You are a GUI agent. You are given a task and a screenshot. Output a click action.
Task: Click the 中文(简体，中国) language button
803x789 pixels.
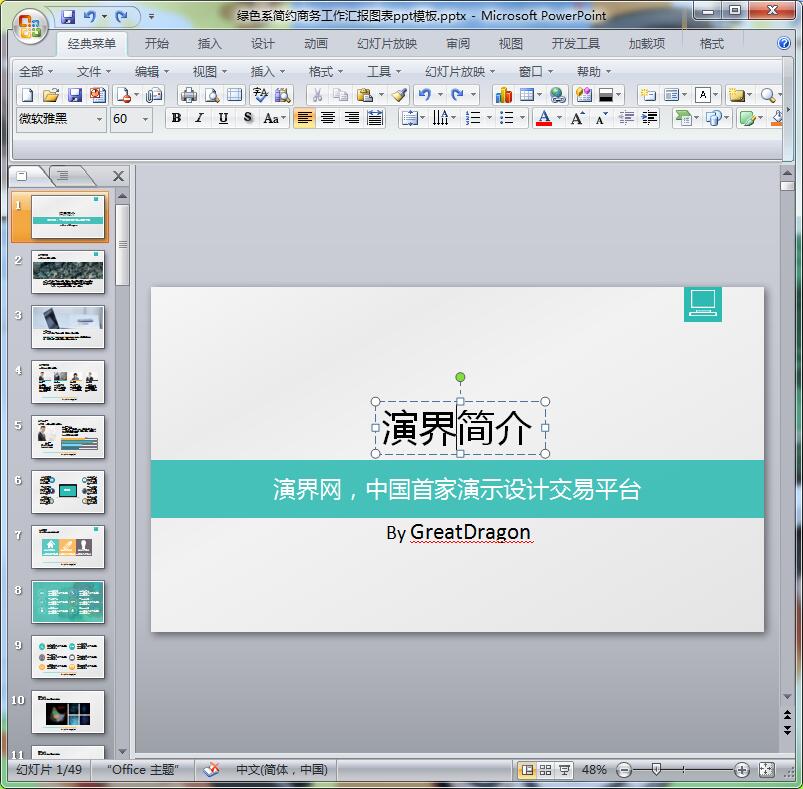281,770
